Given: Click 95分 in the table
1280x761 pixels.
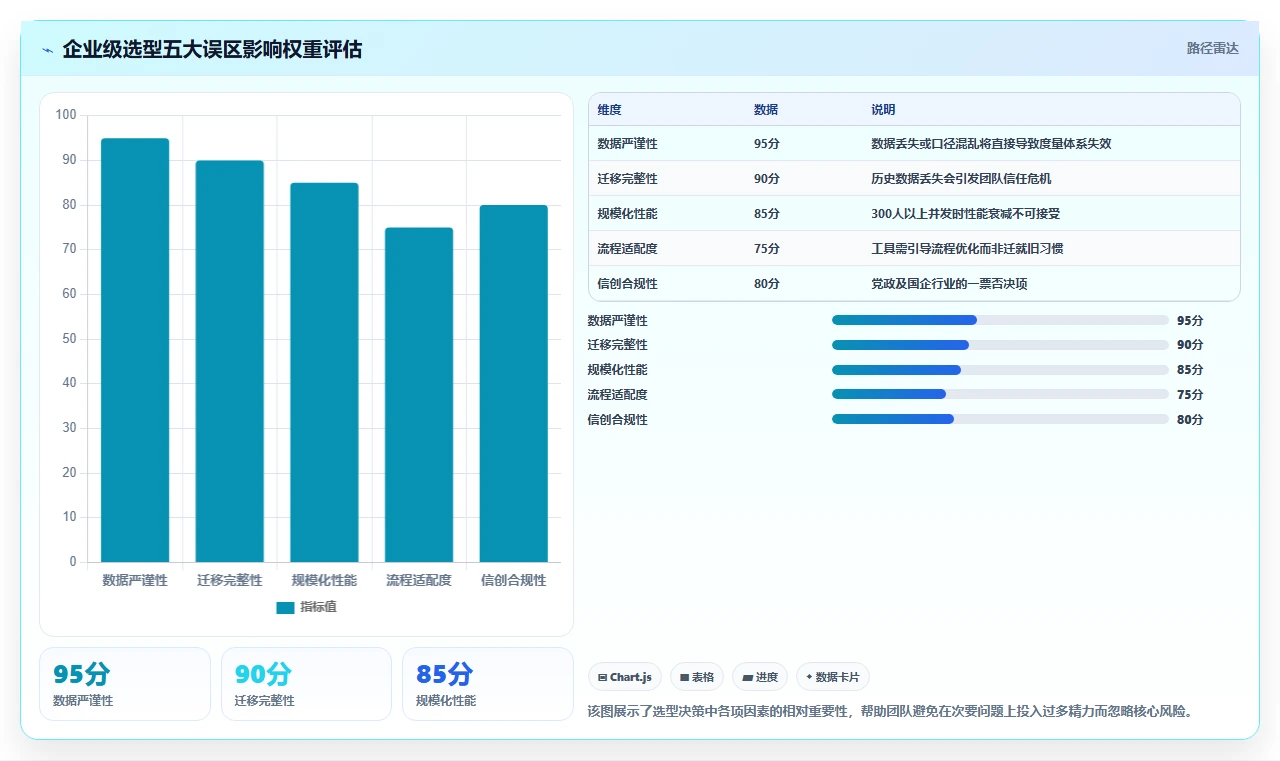Looking at the screenshot, I should point(767,144).
